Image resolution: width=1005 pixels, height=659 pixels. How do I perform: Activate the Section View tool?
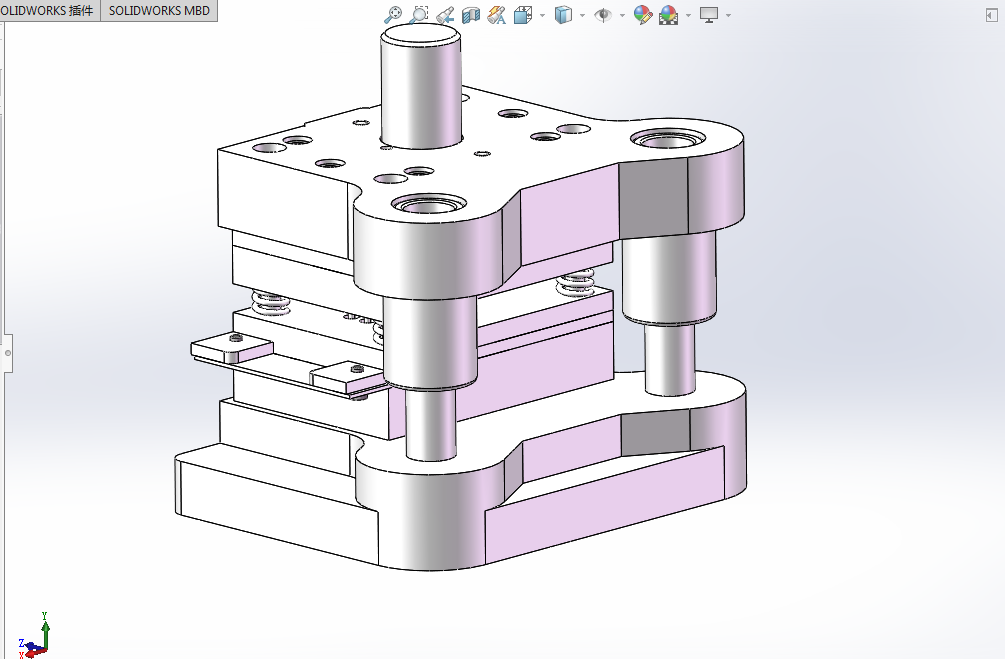471,15
